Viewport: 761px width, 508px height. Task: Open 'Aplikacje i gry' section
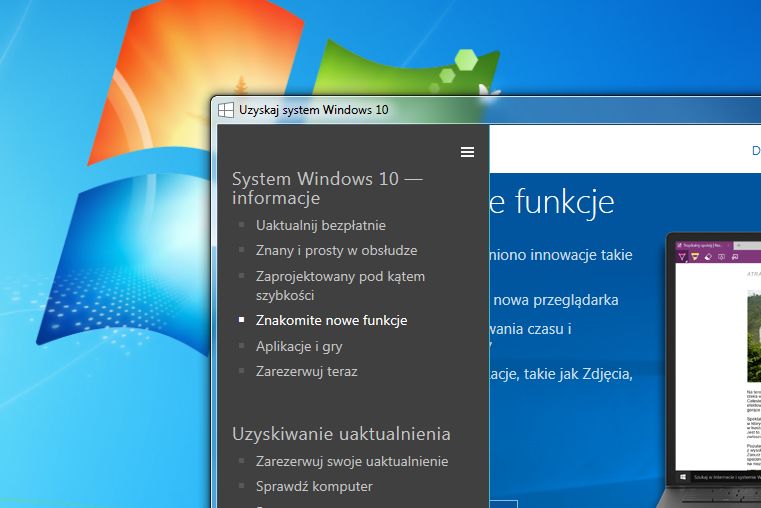(x=299, y=346)
